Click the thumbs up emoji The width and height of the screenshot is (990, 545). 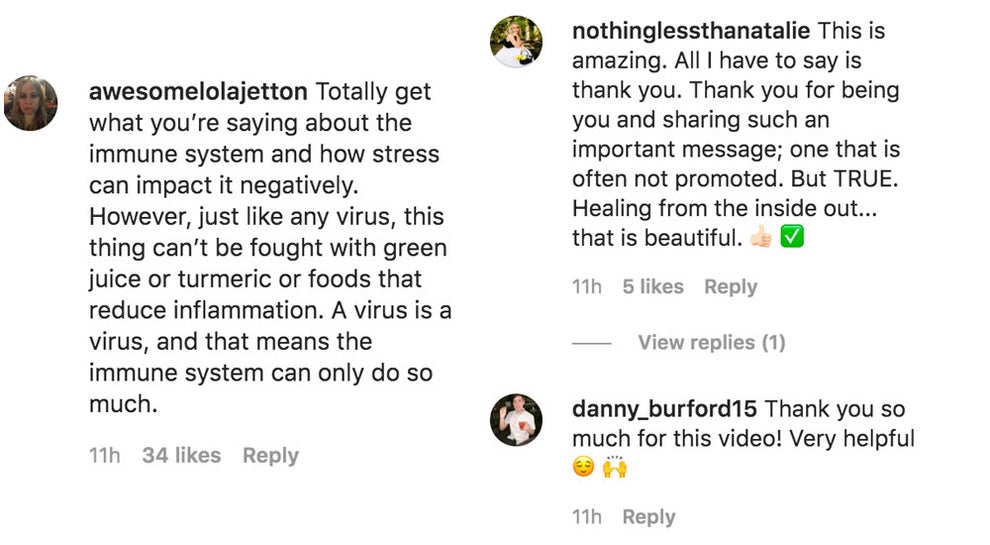pyautogui.click(x=760, y=240)
